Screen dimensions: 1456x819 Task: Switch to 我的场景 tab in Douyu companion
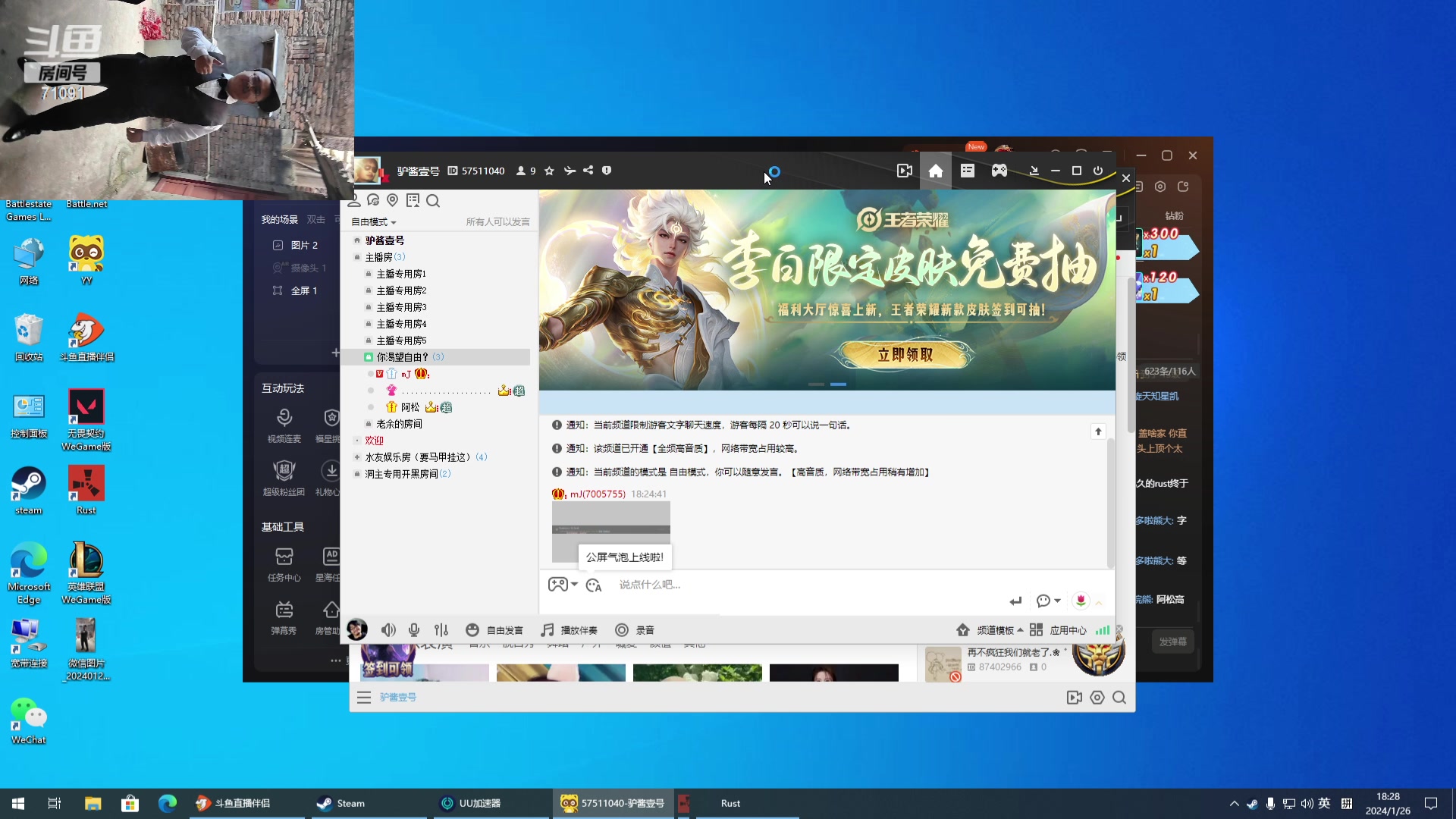(x=280, y=220)
